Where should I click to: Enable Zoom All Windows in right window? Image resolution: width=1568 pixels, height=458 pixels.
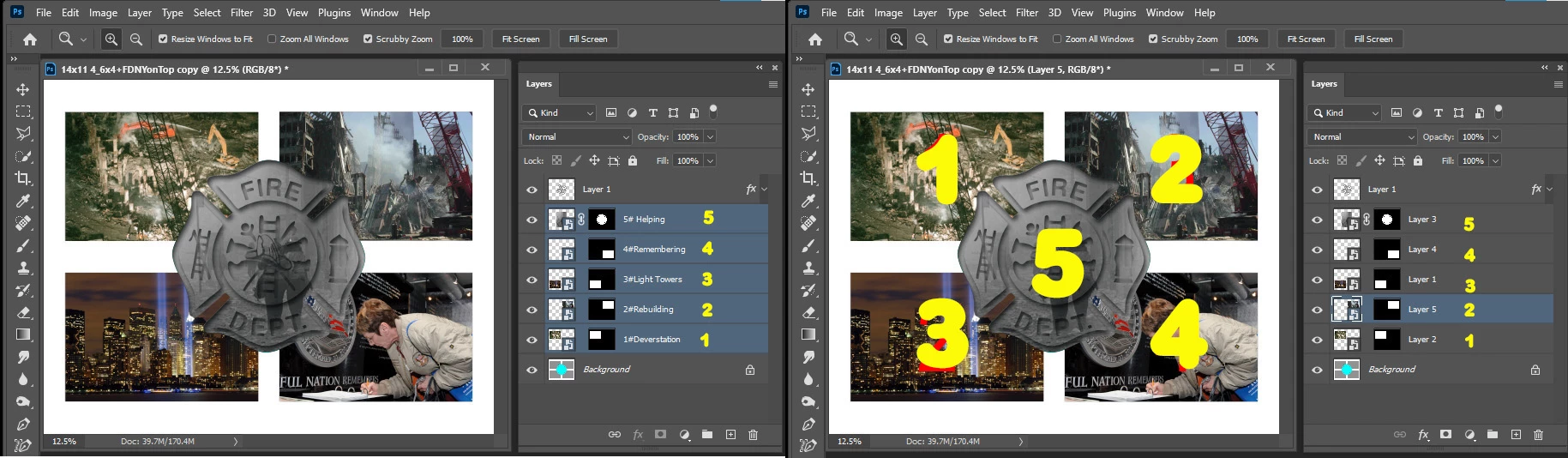[1093, 39]
